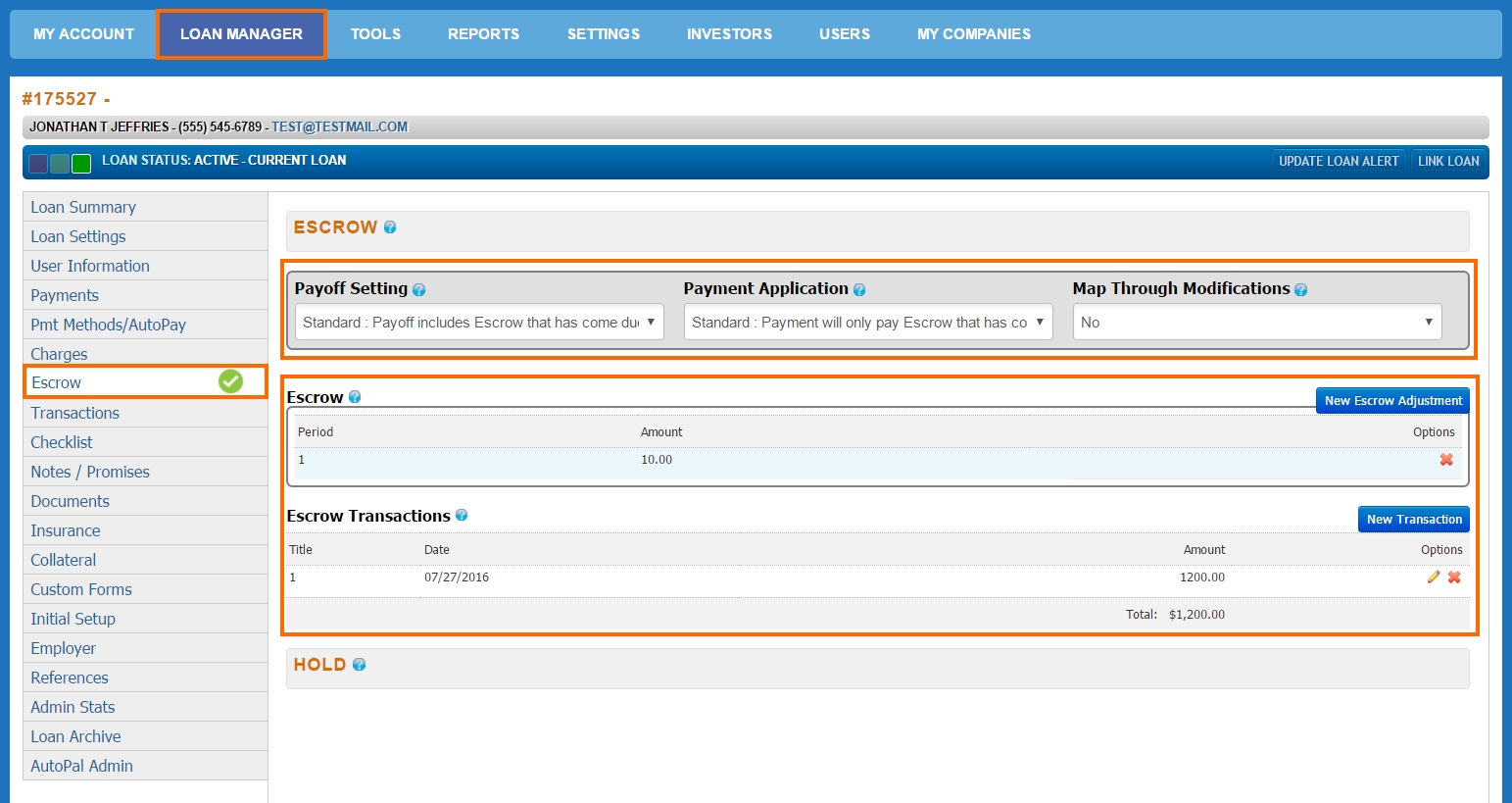Open References in sidebar
The image size is (1512, 803).
click(145, 678)
